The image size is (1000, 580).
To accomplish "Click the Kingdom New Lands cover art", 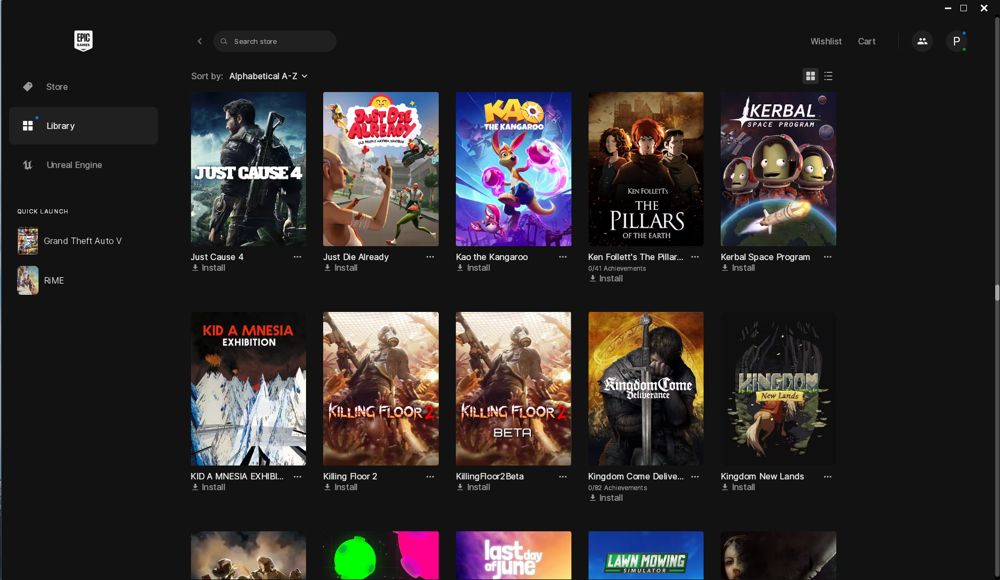I will click(x=778, y=389).
